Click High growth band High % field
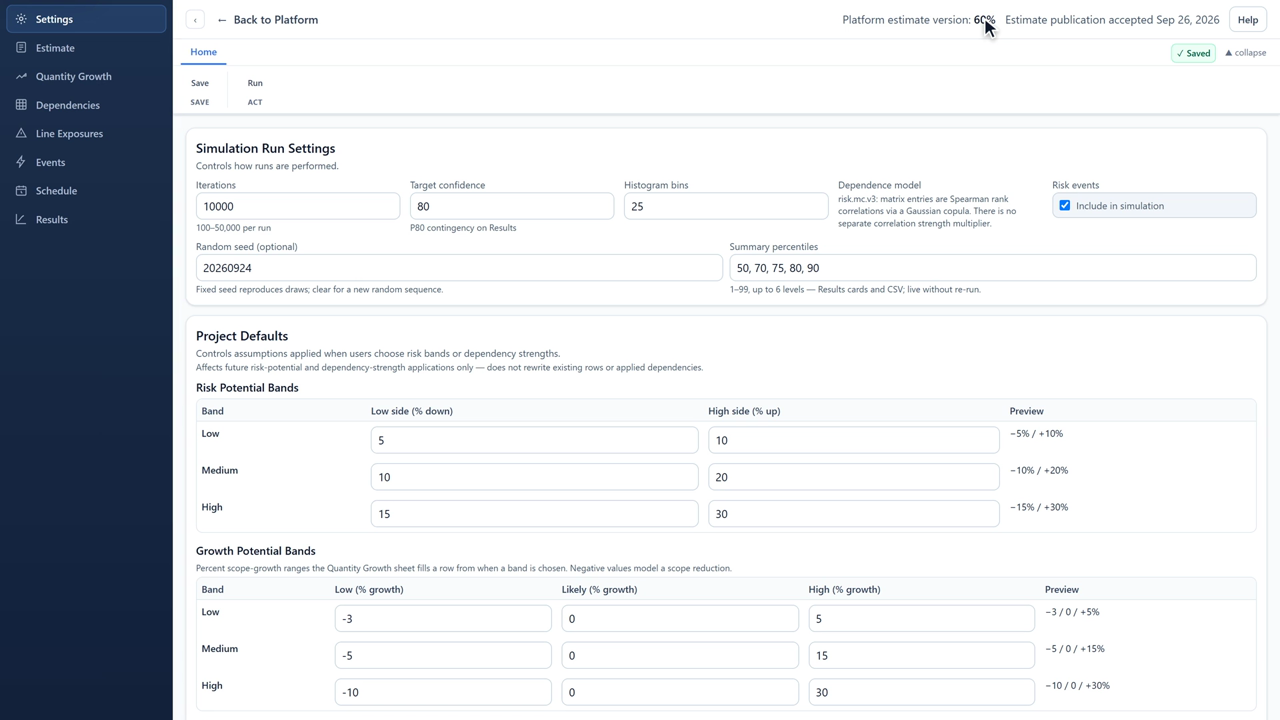The image size is (1280, 720). (922, 692)
